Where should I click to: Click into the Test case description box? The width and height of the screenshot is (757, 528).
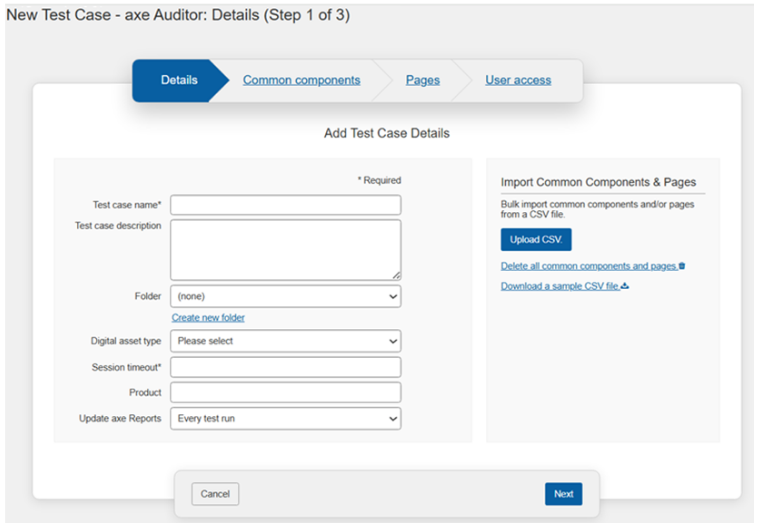285,249
